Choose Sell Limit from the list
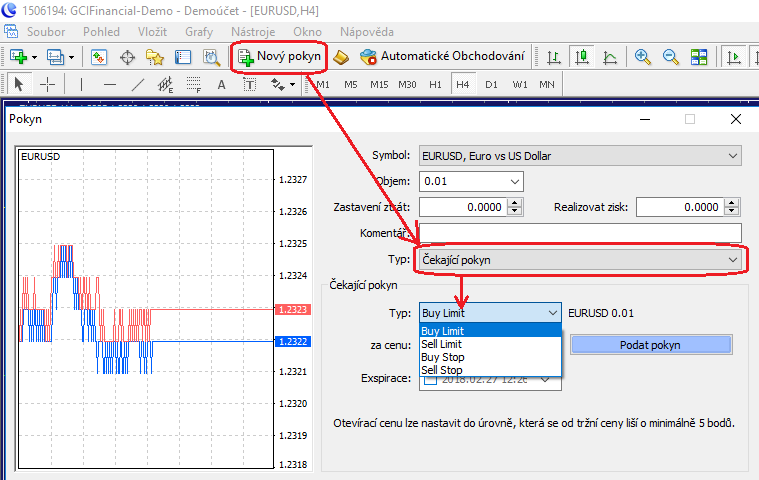759x480 pixels. coord(490,344)
